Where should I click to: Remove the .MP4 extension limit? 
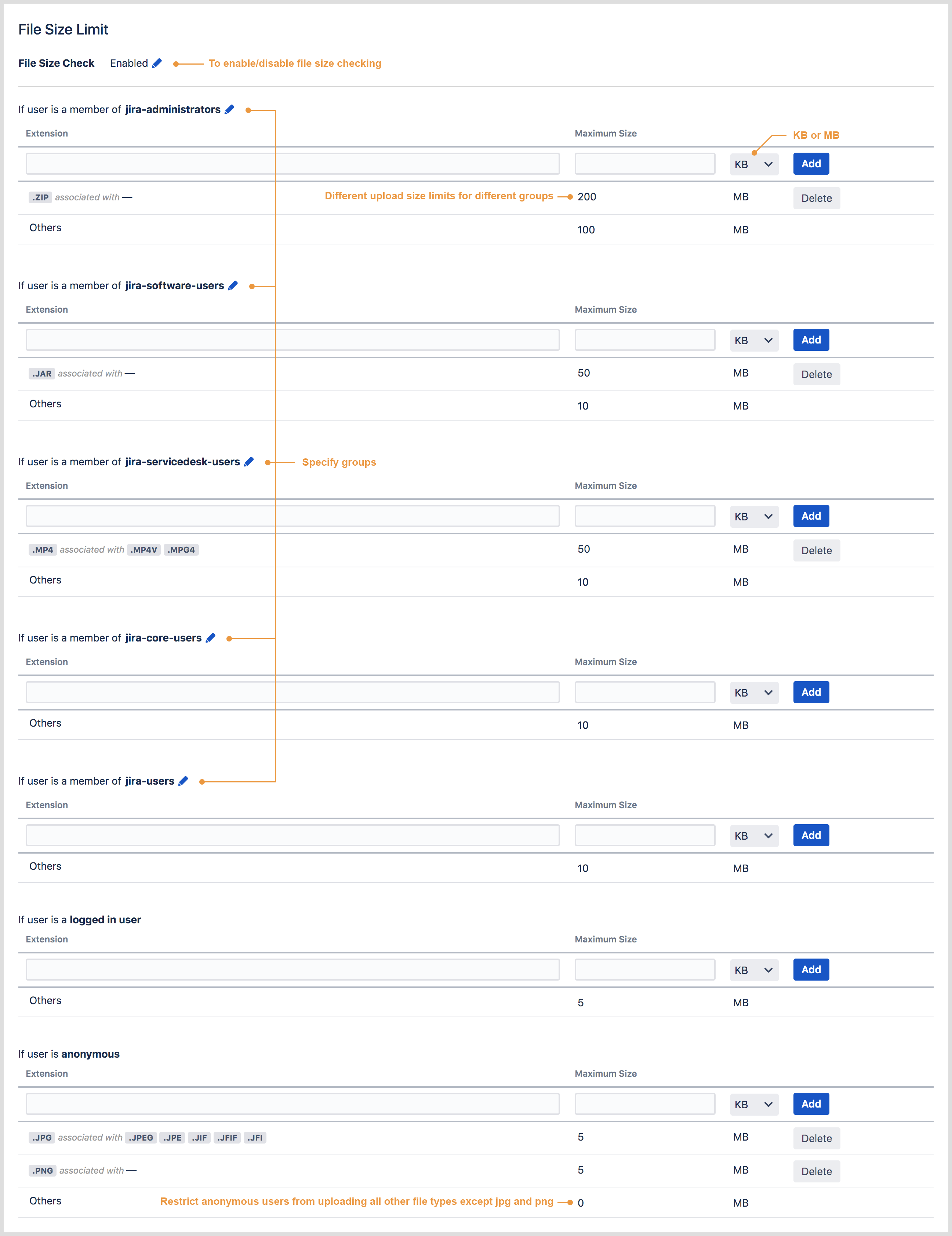coord(815,550)
